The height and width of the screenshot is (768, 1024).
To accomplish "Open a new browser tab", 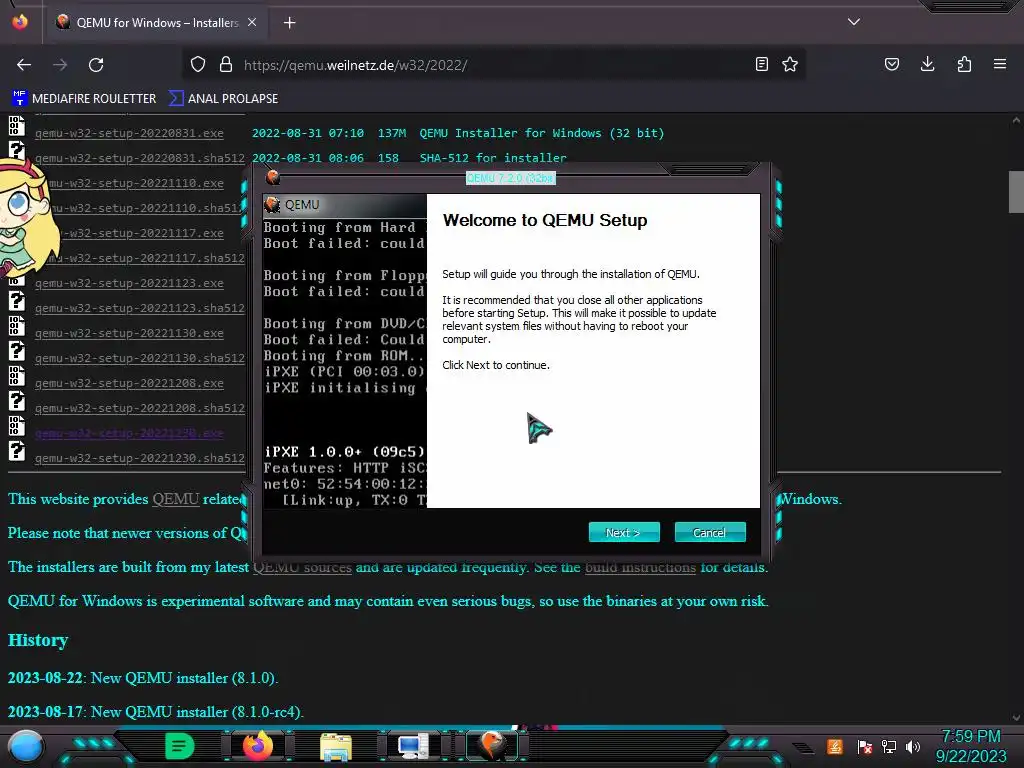I will point(289,23).
